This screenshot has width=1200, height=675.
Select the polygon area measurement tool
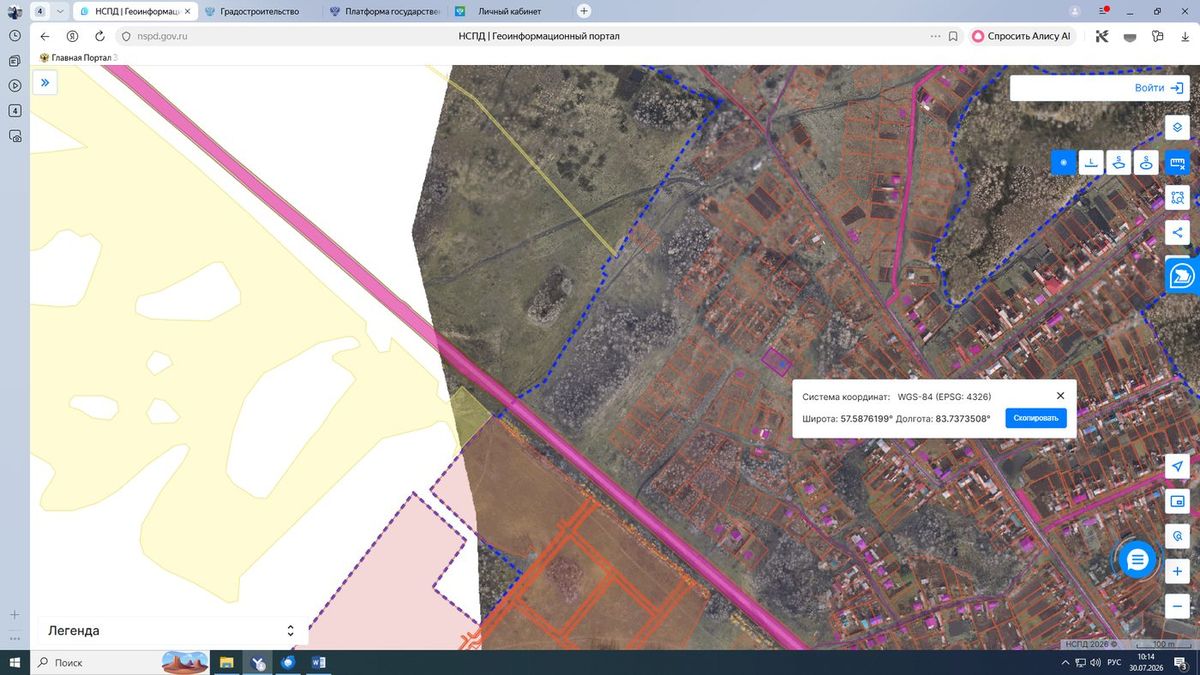tap(1119, 162)
